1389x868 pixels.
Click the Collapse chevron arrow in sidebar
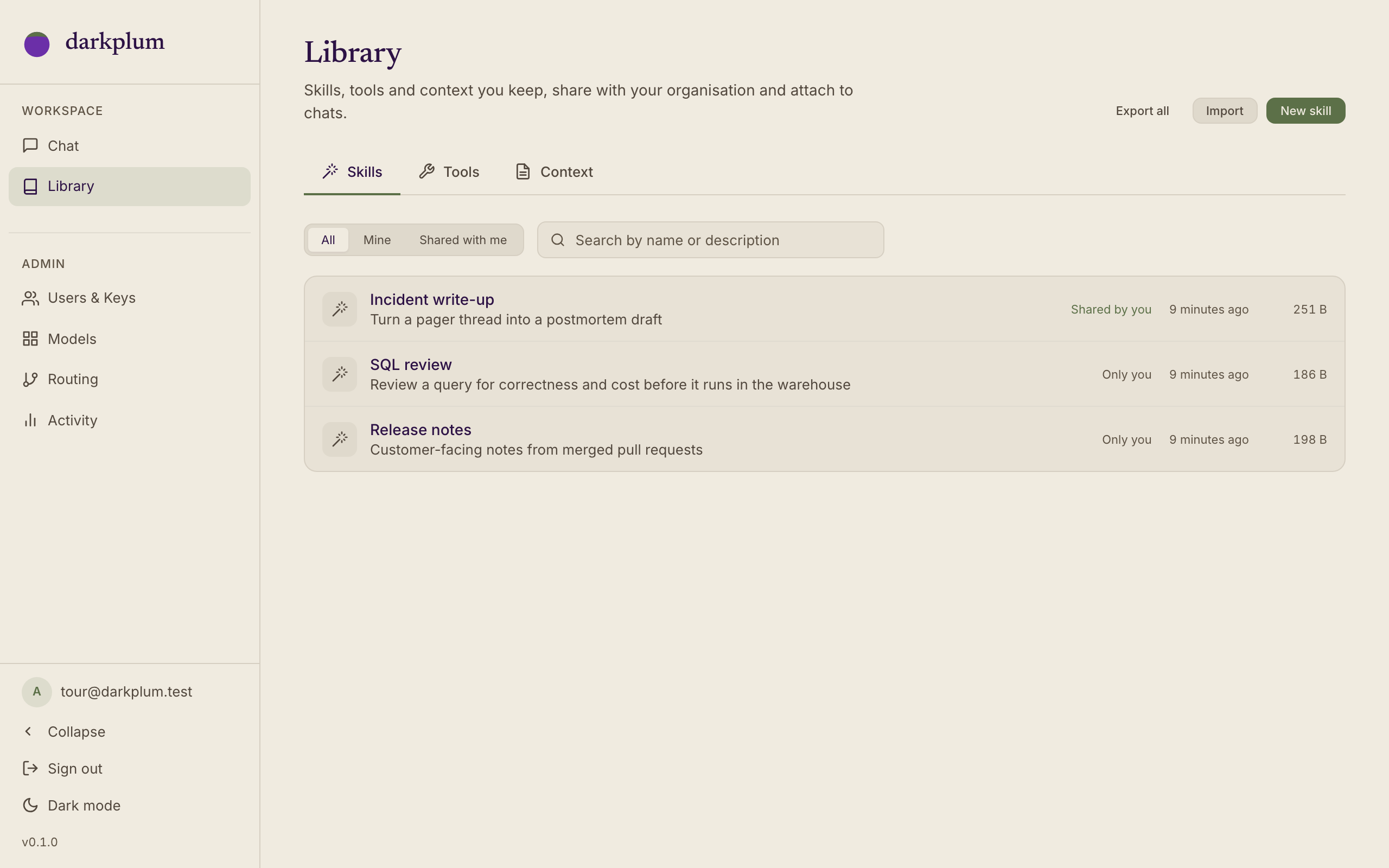[28, 731]
